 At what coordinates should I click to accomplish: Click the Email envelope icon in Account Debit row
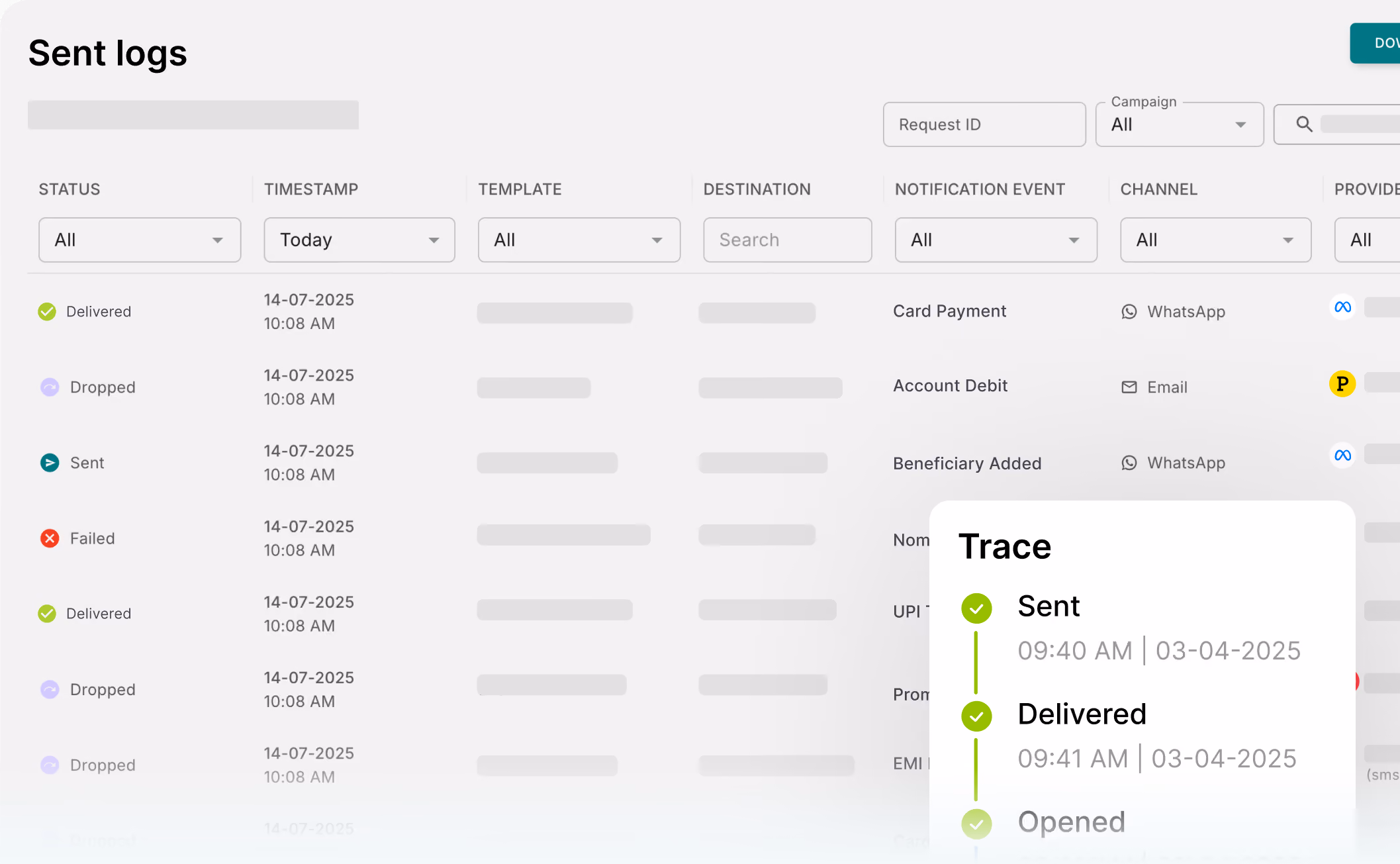click(1129, 387)
